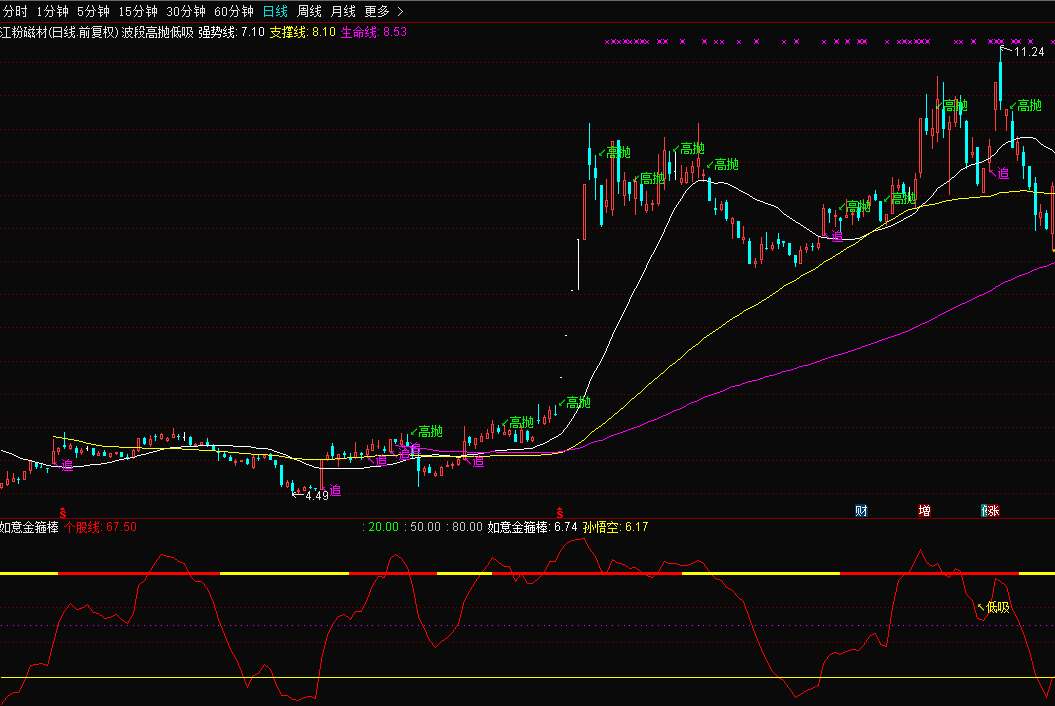Click the 11.24 high price label
Screen dimensions: 1055x706
click(1029, 52)
